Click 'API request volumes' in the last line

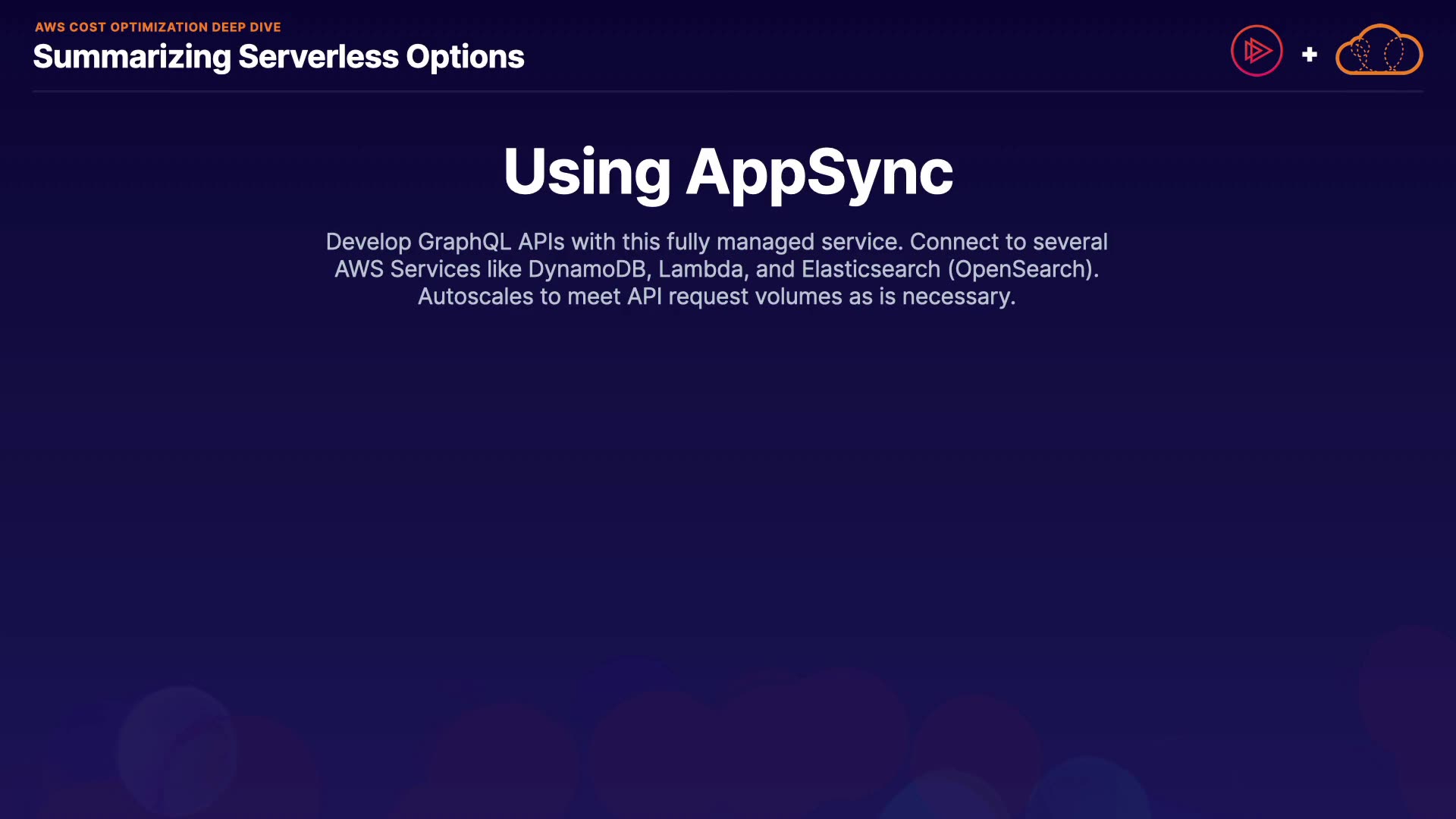(734, 297)
